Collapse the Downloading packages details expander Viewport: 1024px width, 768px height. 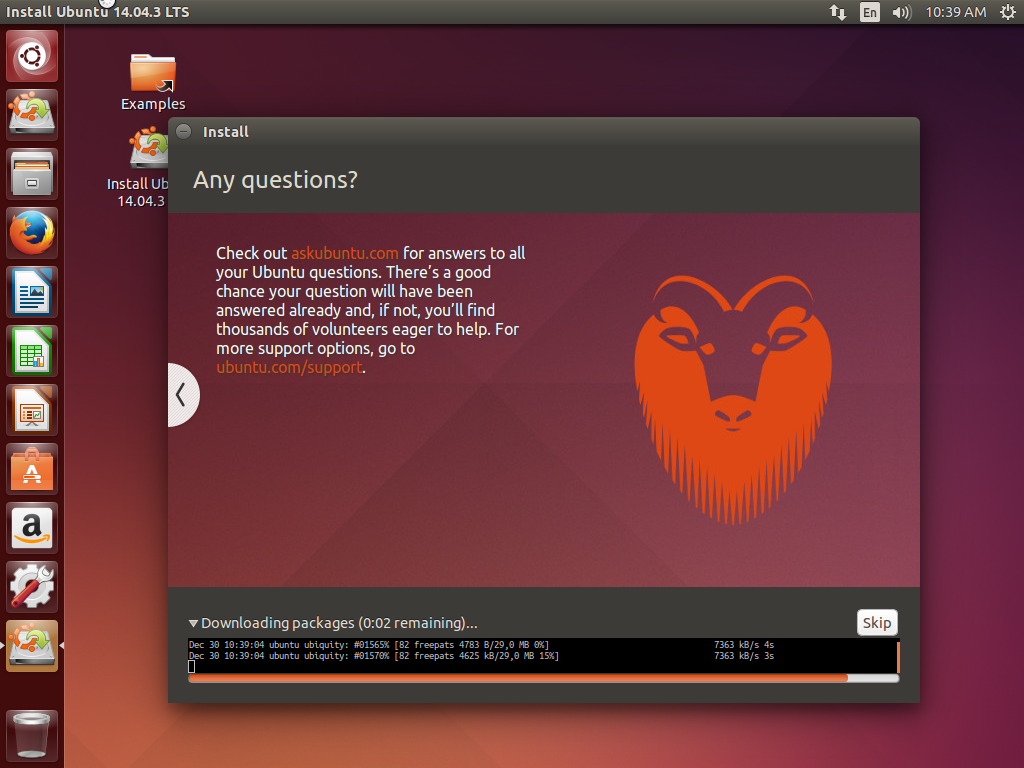193,623
